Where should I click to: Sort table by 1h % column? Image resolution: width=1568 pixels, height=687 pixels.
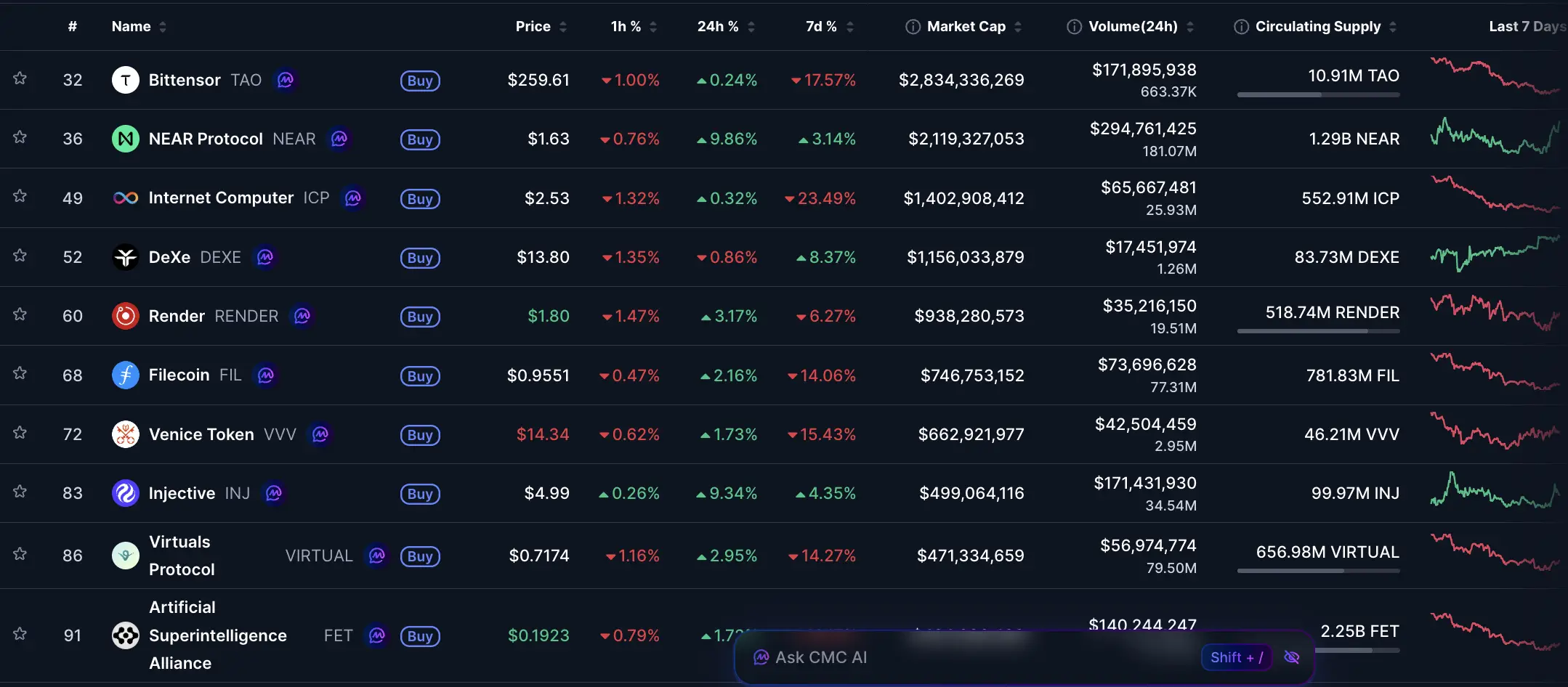[x=634, y=27]
